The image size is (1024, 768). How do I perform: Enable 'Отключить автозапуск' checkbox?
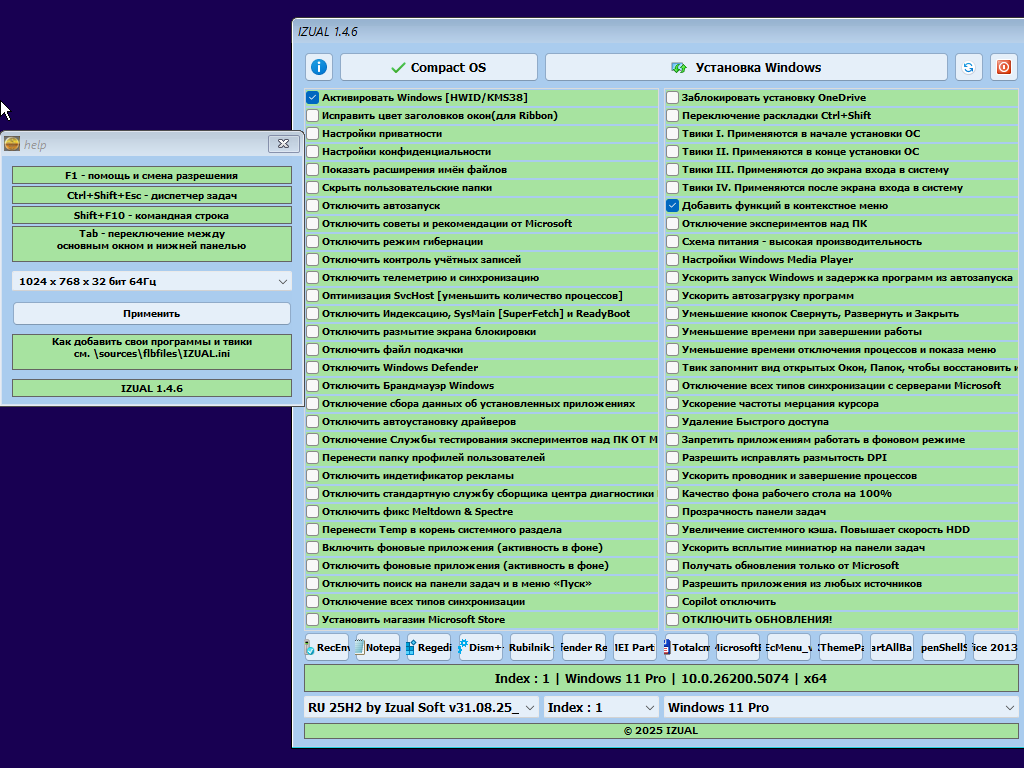click(x=312, y=205)
